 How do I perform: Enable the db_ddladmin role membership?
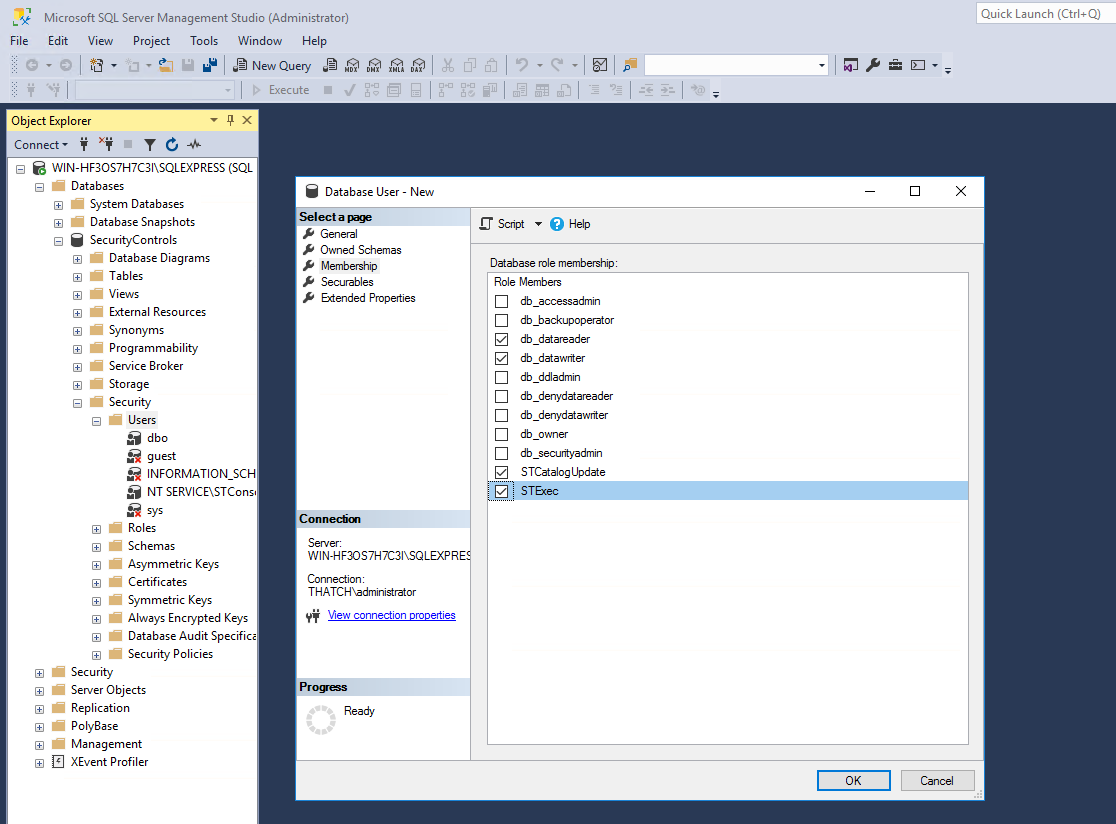tap(501, 377)
